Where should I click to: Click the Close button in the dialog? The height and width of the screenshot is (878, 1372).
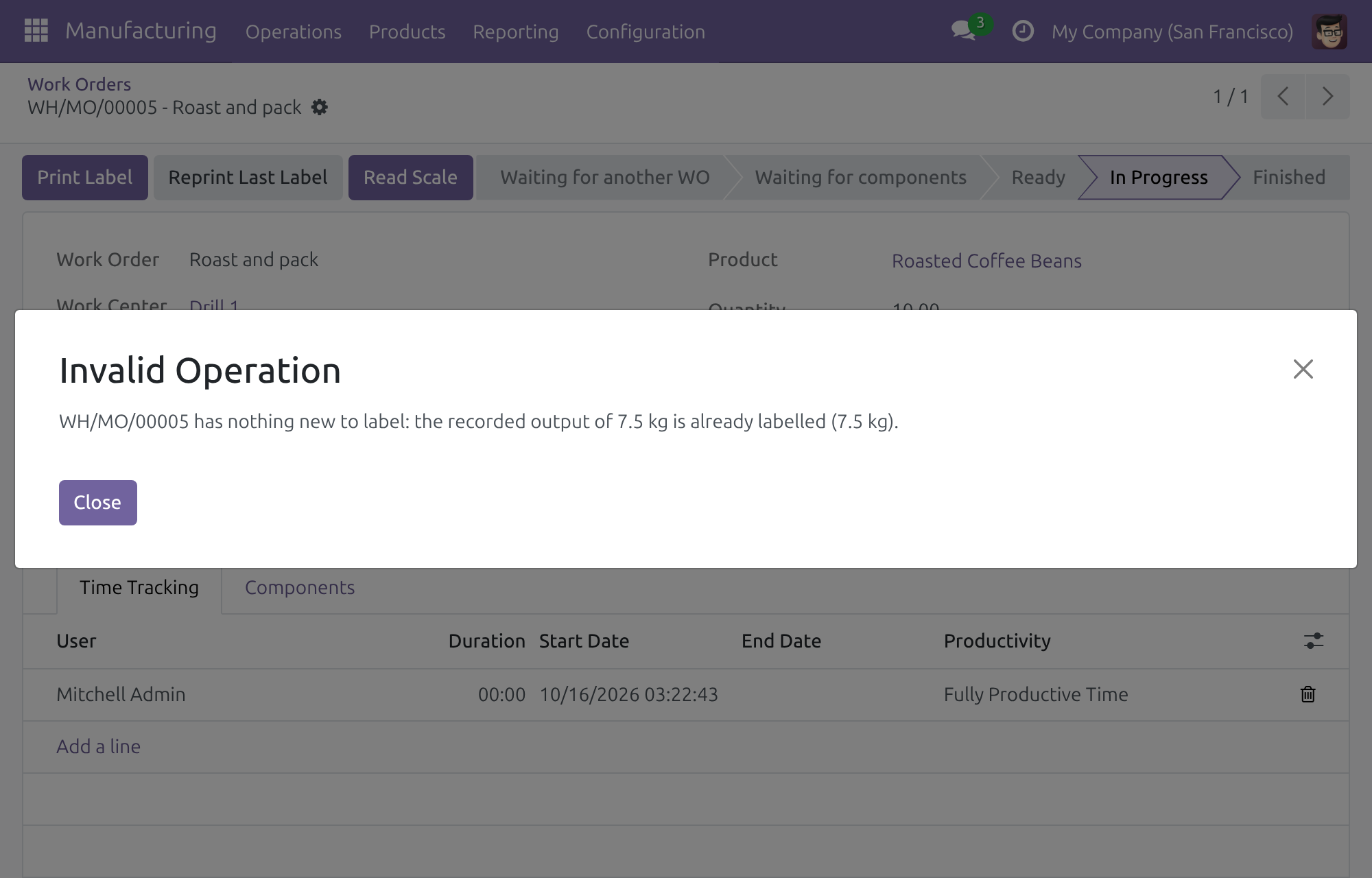(x=97, y=503)
